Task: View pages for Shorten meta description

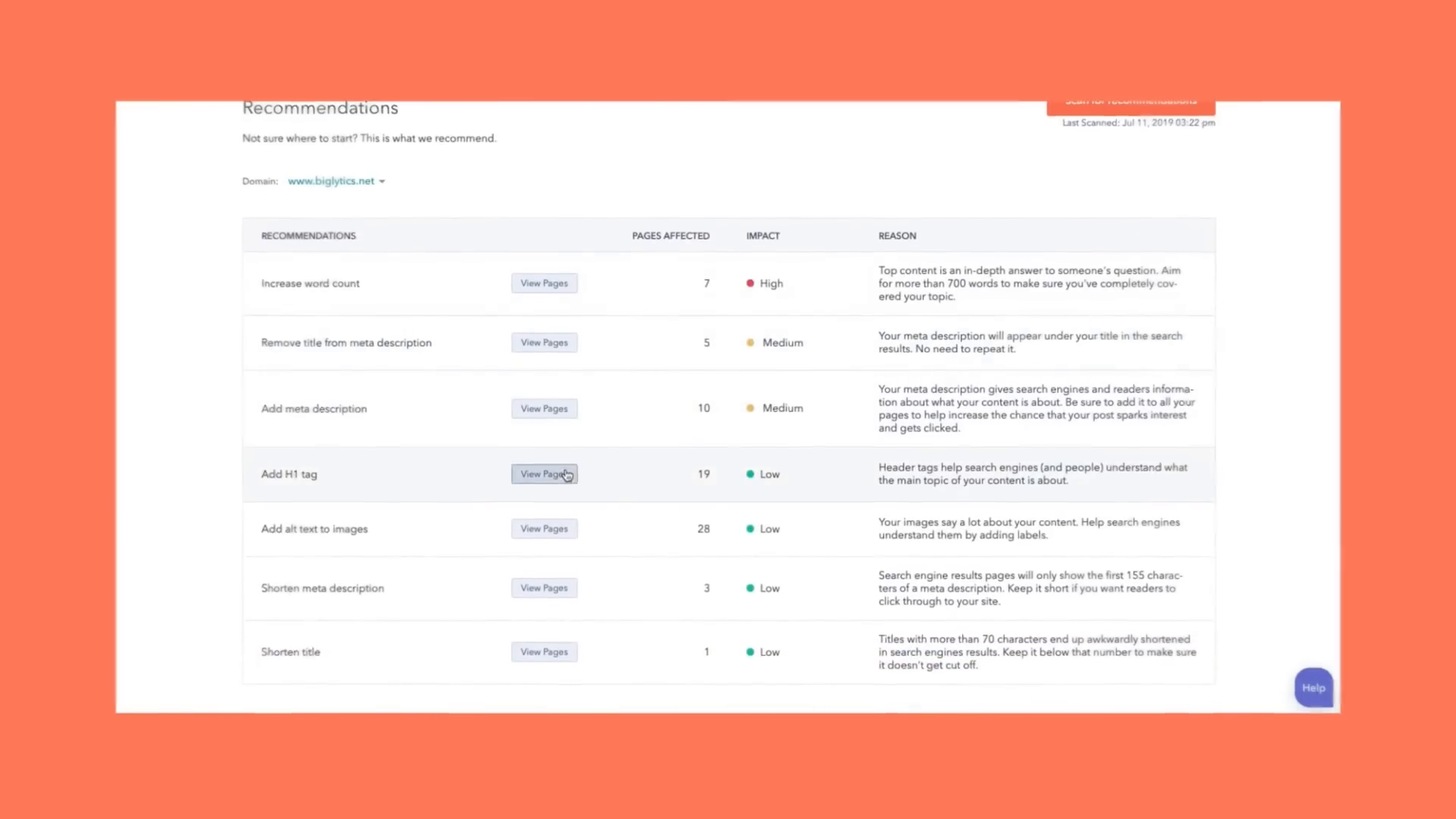Action: click(x=544, y=588)
